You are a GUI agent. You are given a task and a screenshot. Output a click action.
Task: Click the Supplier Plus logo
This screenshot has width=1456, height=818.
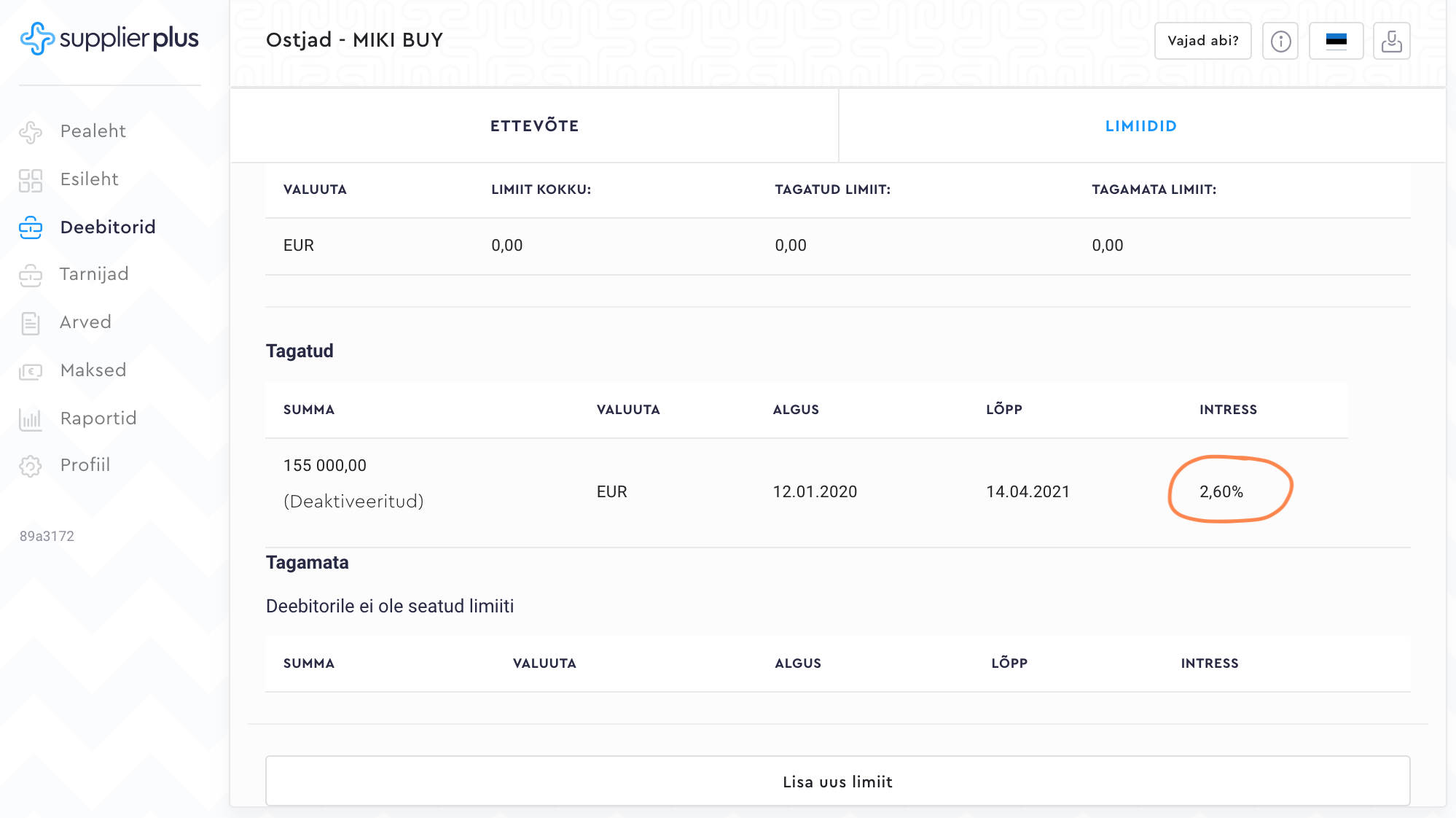[x=109, y=39]
